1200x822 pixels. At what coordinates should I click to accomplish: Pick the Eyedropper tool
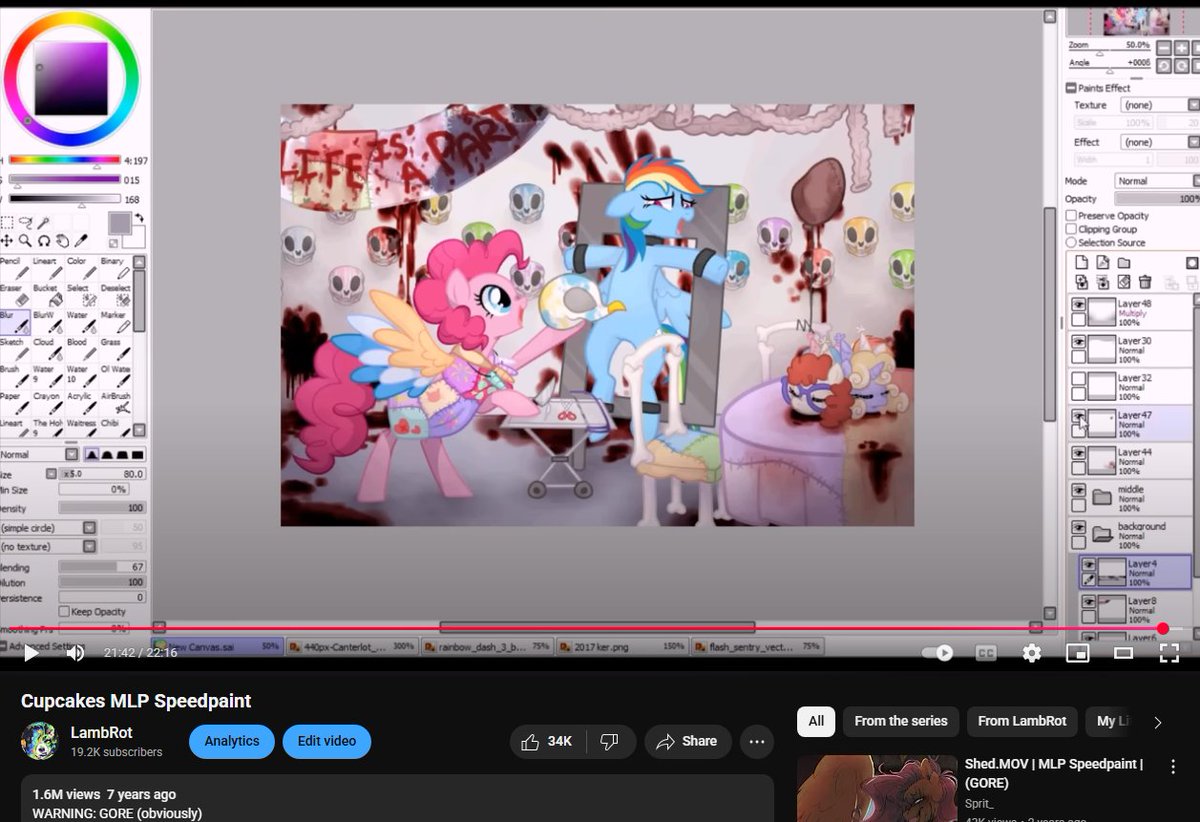pos(82,241)
